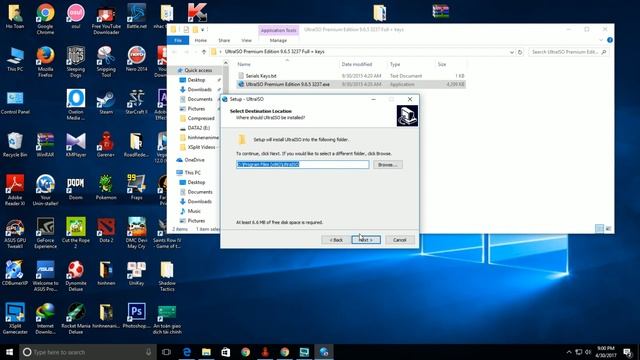
Task: Open Fraps desktop shortcut
Action: [136, 188]
